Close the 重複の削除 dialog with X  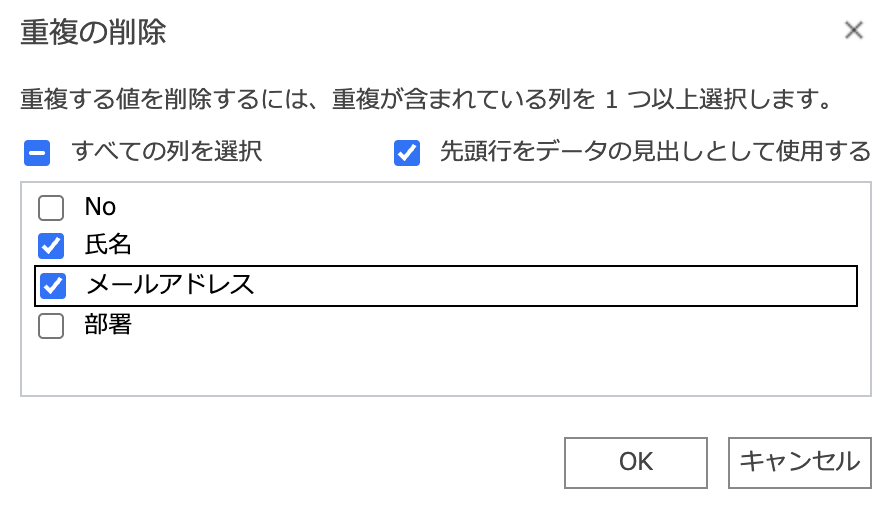[853, 30]
